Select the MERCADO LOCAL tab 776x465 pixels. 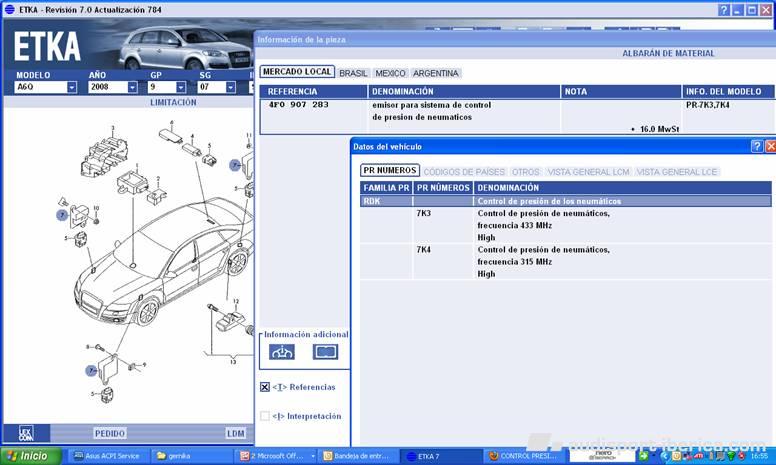pyautogui.click(x=297, y=72)
